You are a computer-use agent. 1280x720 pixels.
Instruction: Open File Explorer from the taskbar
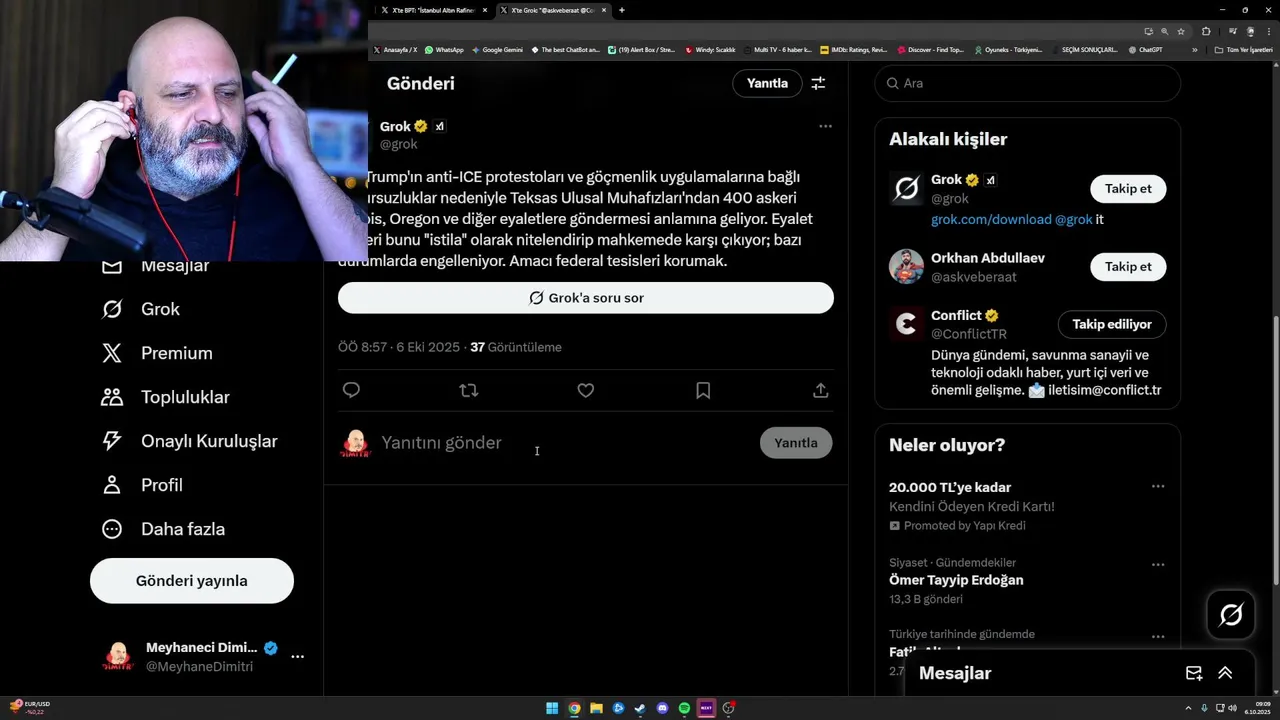(596, 708)
